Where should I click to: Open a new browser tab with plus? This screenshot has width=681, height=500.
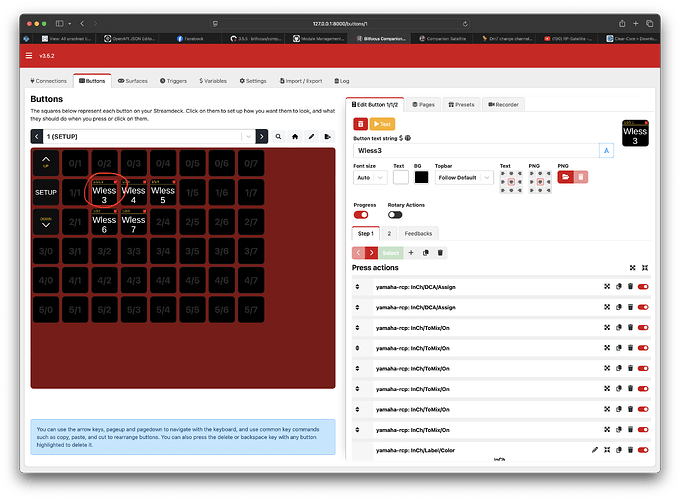(x=635, y=23)
